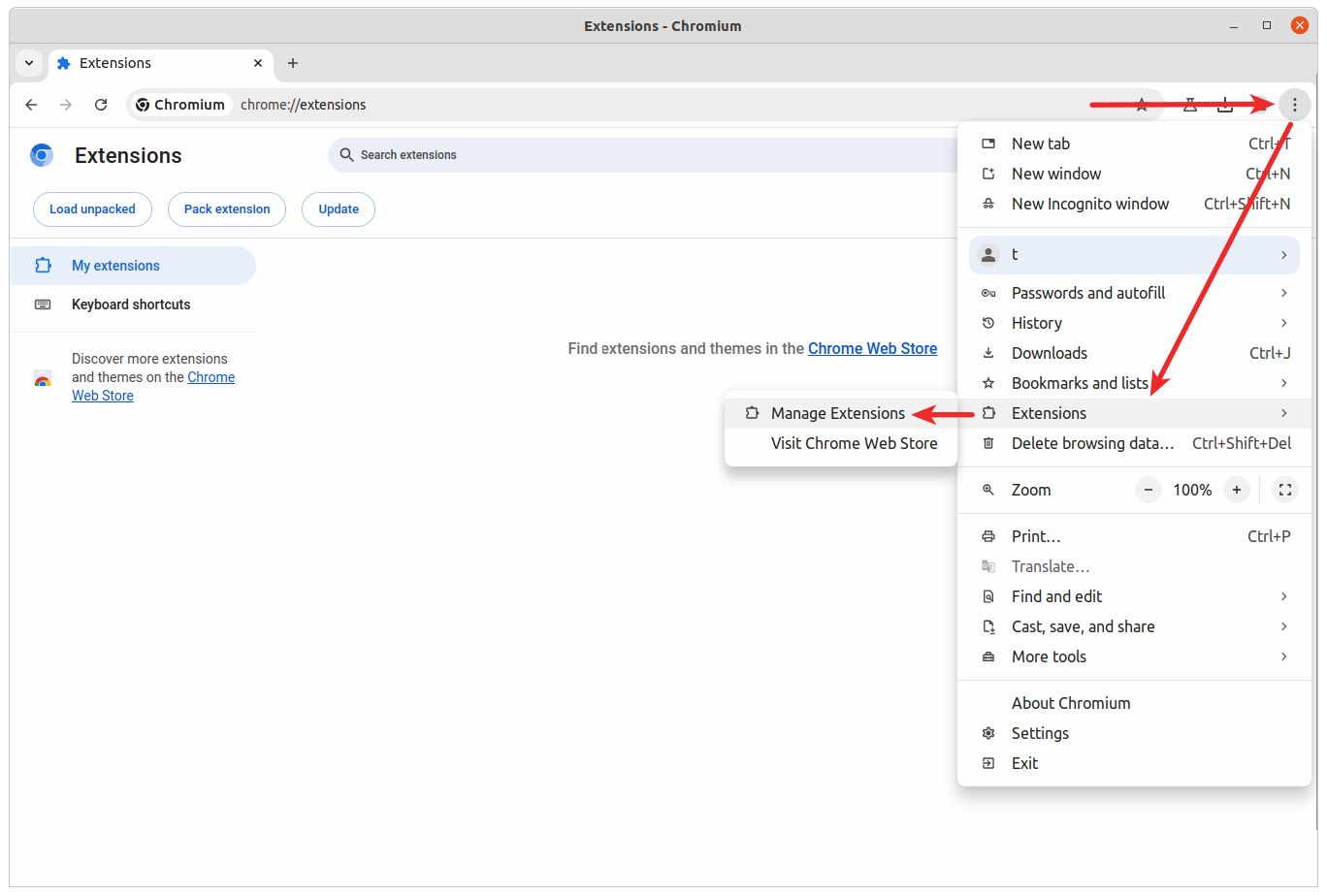The height and width of the screenshot is (896, 1327).
Task: Reload the page with the refresh icon
Action: pos(101,105)
